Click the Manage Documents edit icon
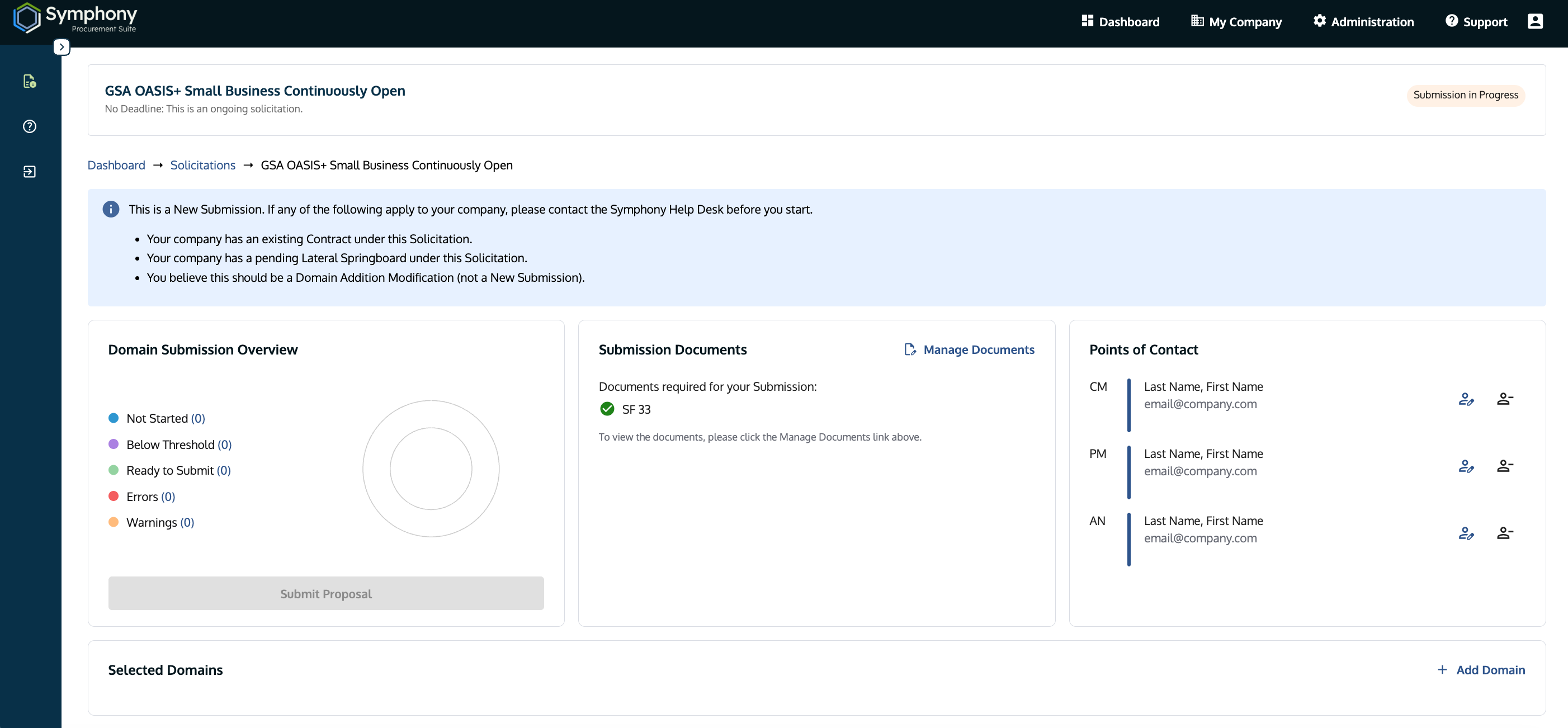The width and height of the screenshot is (1568, 728). pos(910,349)
